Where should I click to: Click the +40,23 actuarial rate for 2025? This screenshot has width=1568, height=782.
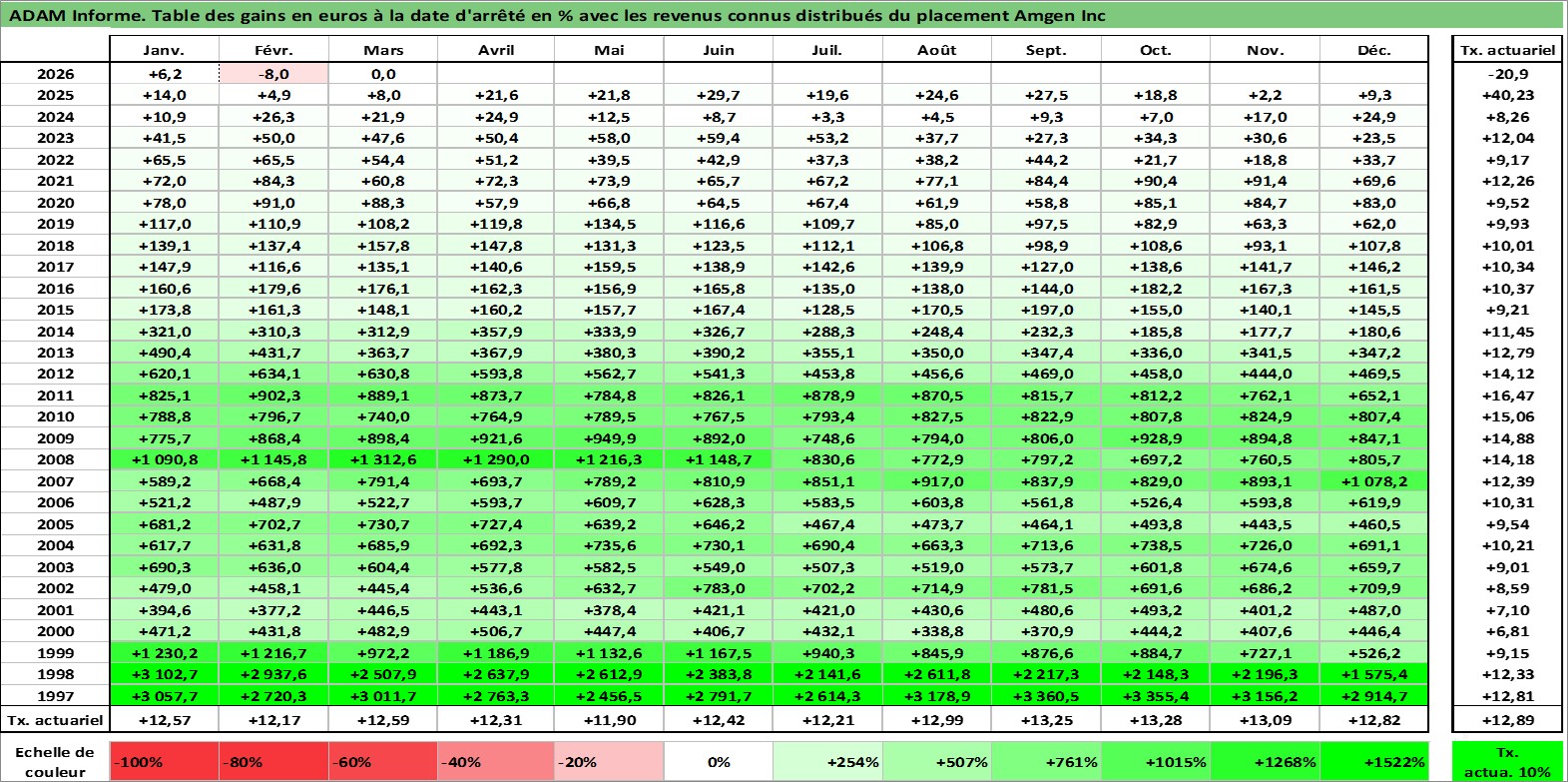[x=1508, y=95]
